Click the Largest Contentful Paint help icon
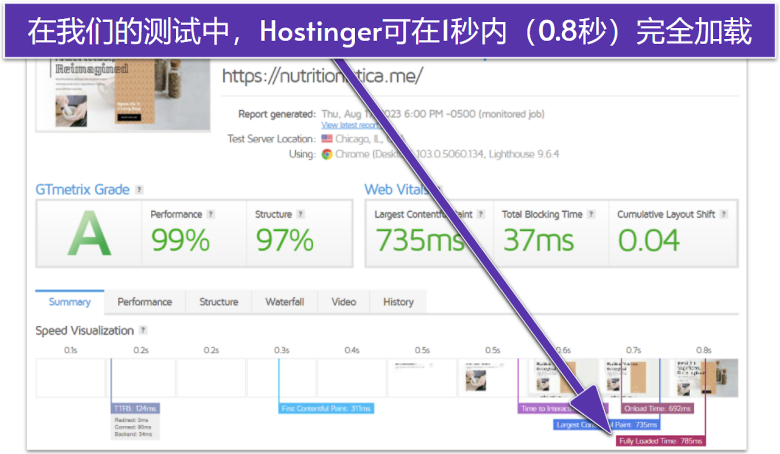Screen dimensions: 780x454 [481, 214]
